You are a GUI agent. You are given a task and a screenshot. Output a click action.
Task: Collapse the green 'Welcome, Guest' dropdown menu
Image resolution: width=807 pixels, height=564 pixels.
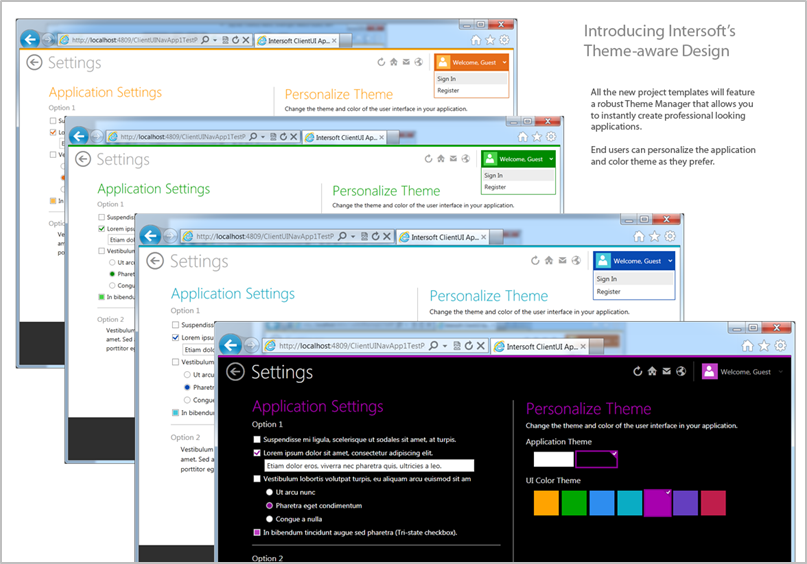point(551,159)
